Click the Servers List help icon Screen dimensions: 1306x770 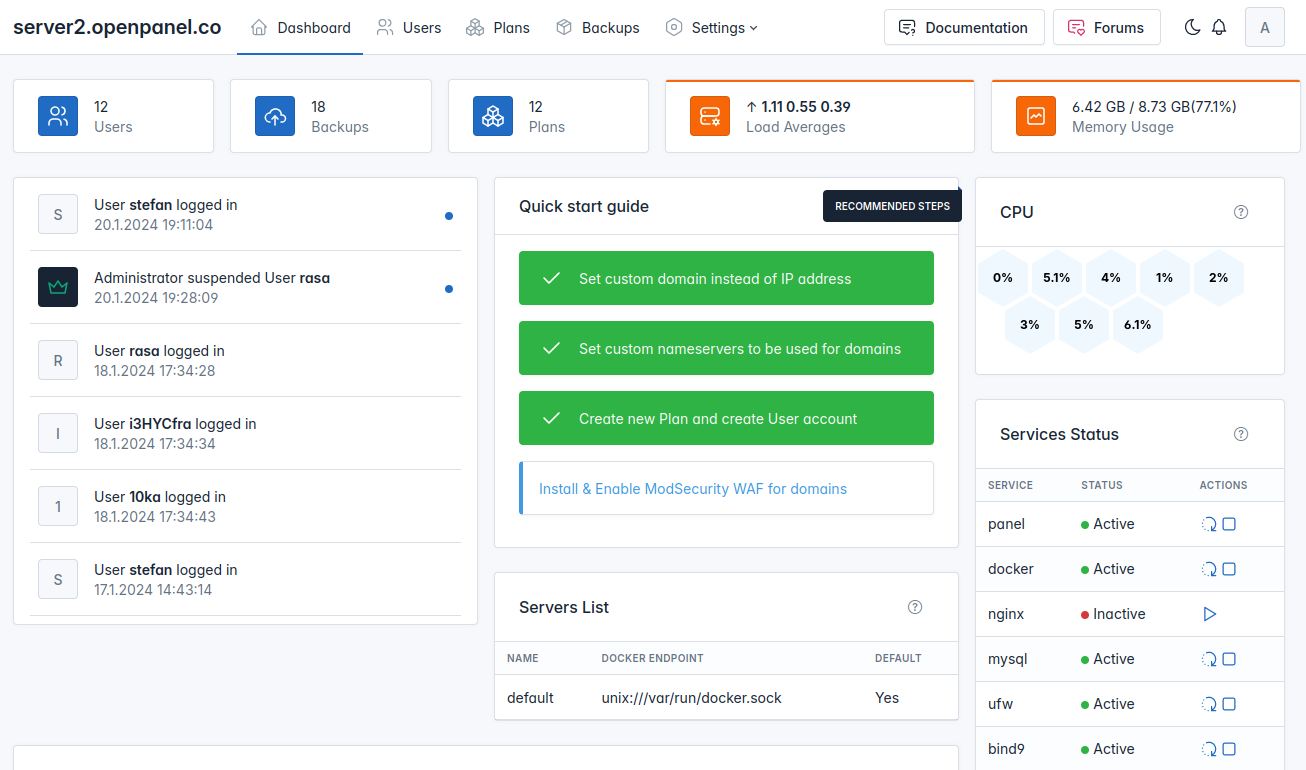915,607
